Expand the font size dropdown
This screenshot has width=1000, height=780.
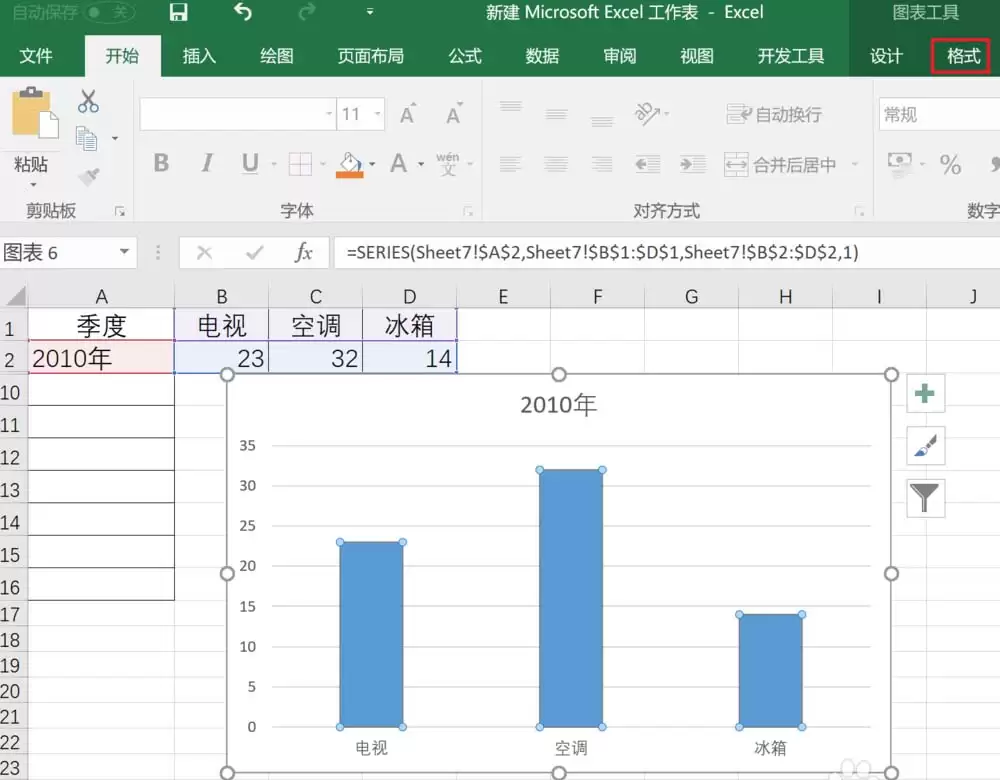[x=378, y=114]
